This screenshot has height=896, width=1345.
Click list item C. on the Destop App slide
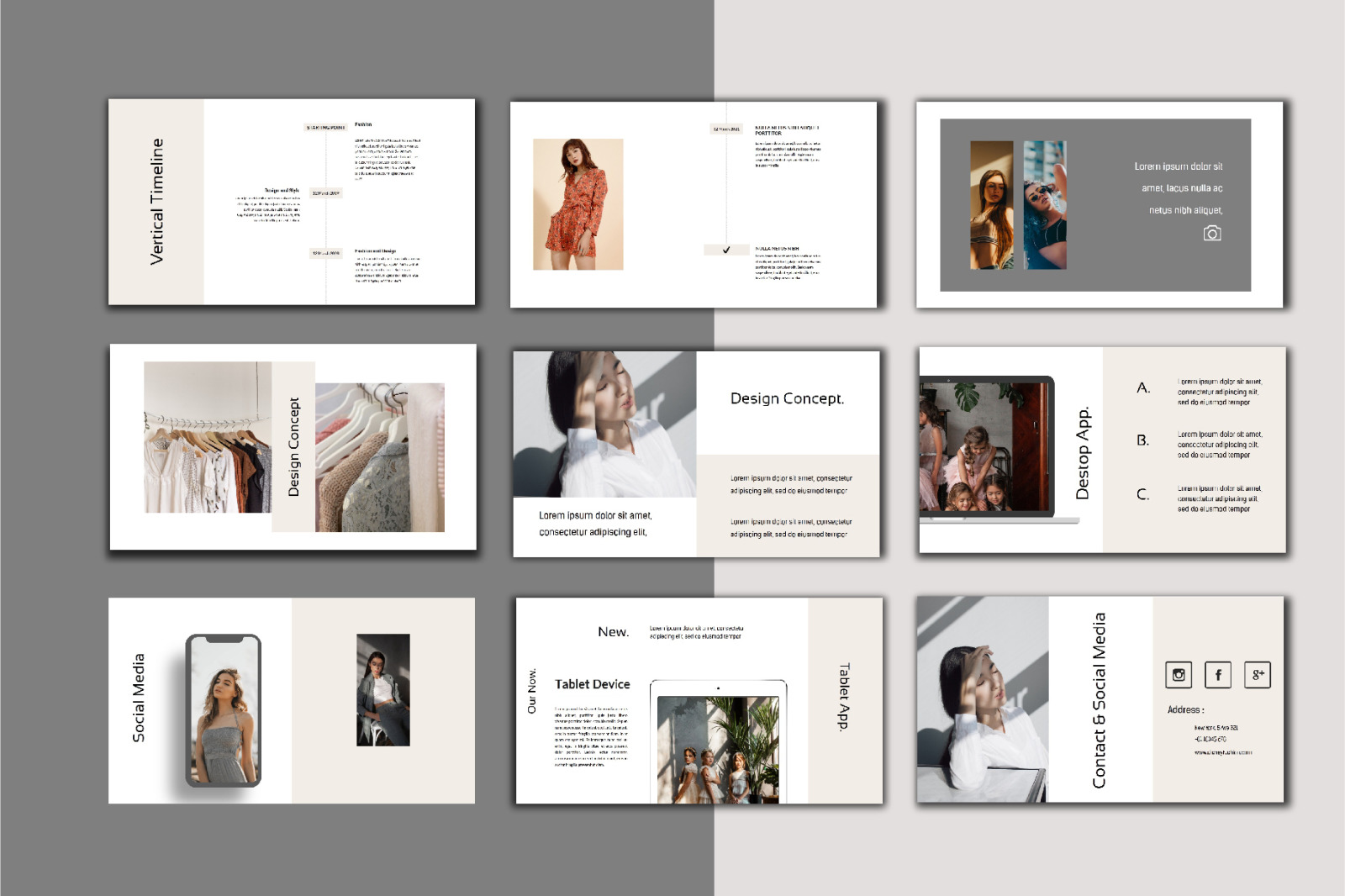pos(1142,494)
